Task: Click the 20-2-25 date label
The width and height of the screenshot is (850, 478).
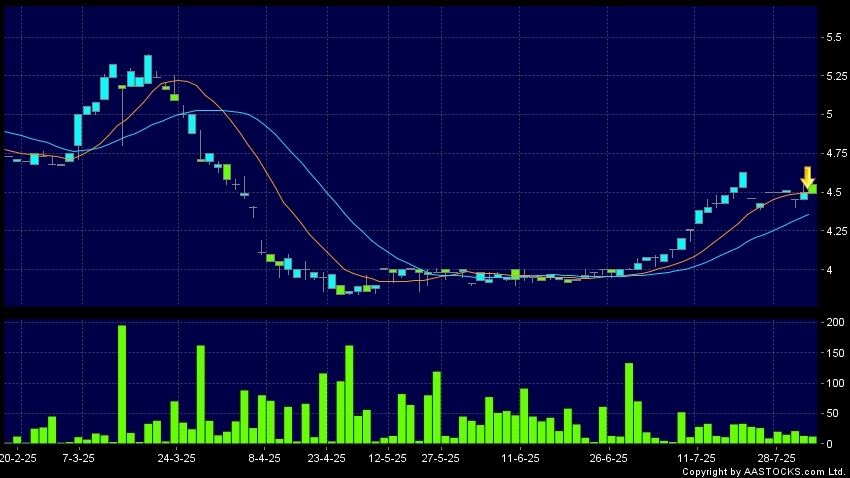Action: coord(18,458)
